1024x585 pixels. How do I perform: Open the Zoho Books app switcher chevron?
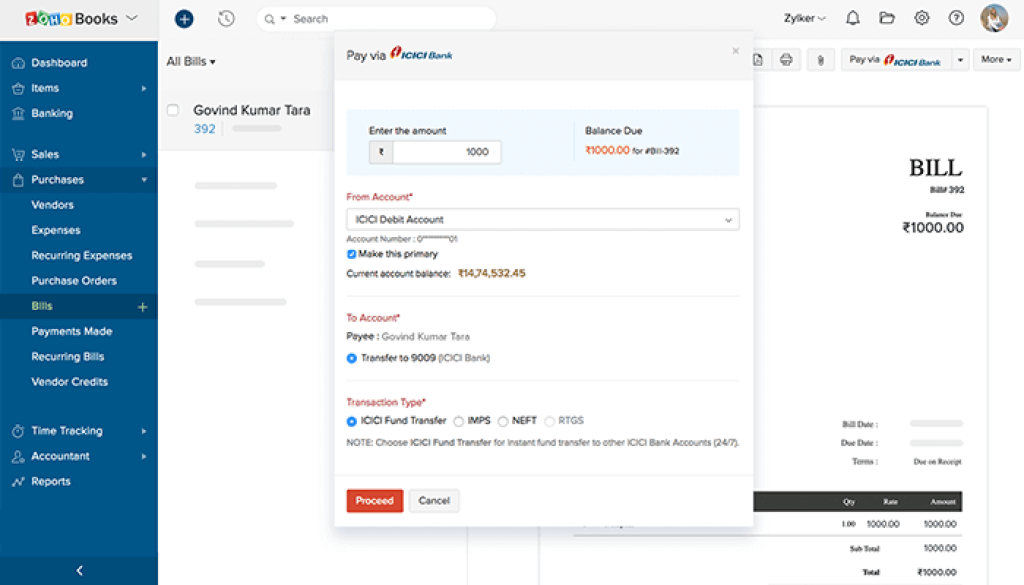click(132, 18)
